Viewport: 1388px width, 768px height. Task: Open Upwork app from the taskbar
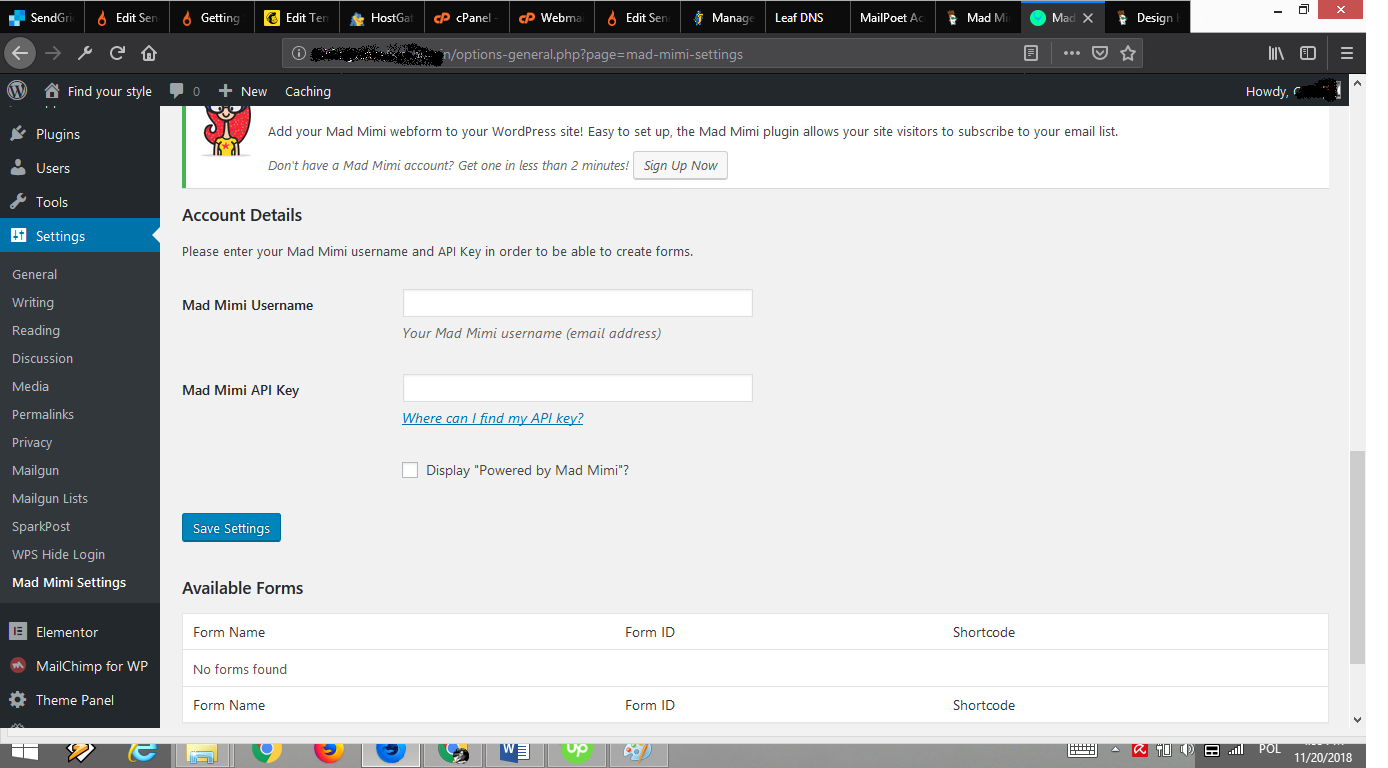[576, 752]
